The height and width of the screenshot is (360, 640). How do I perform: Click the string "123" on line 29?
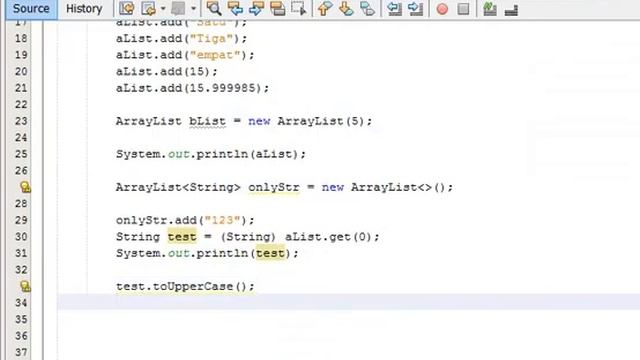222,220
